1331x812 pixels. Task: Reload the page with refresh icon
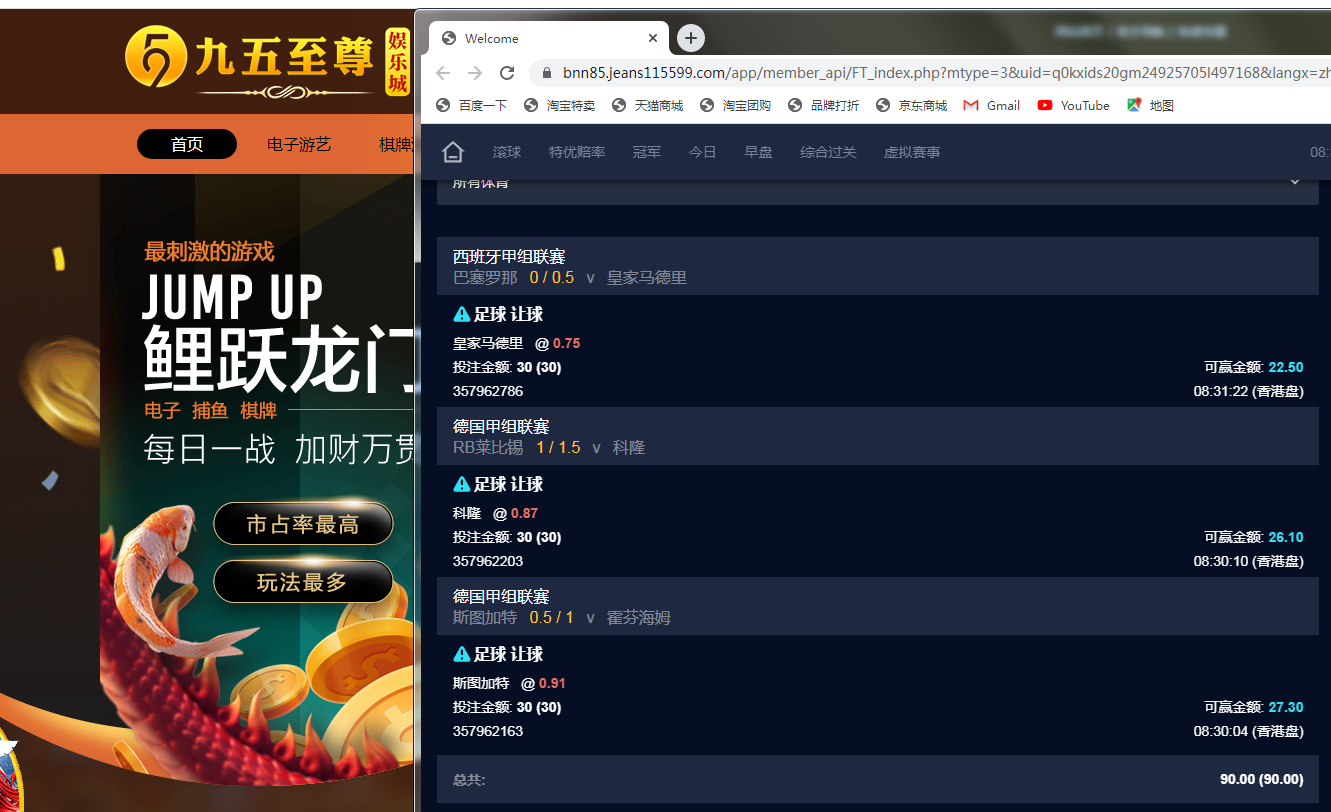(507, 73)
